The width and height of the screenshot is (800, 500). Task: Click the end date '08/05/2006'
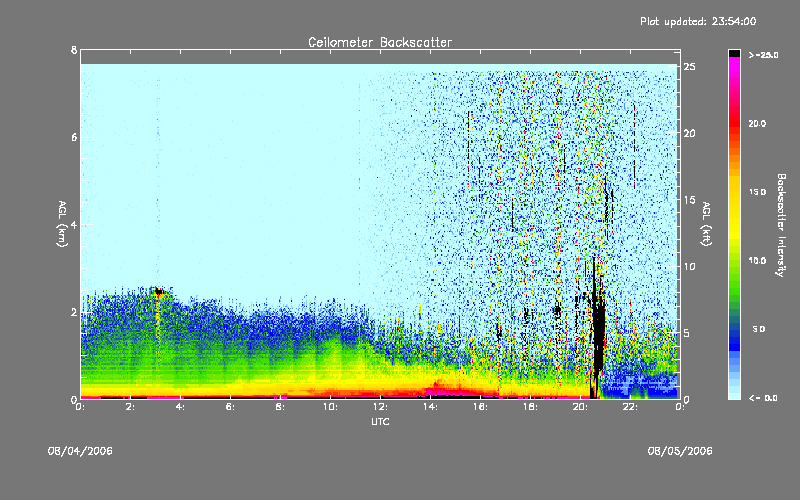click(x=680, y=451)
